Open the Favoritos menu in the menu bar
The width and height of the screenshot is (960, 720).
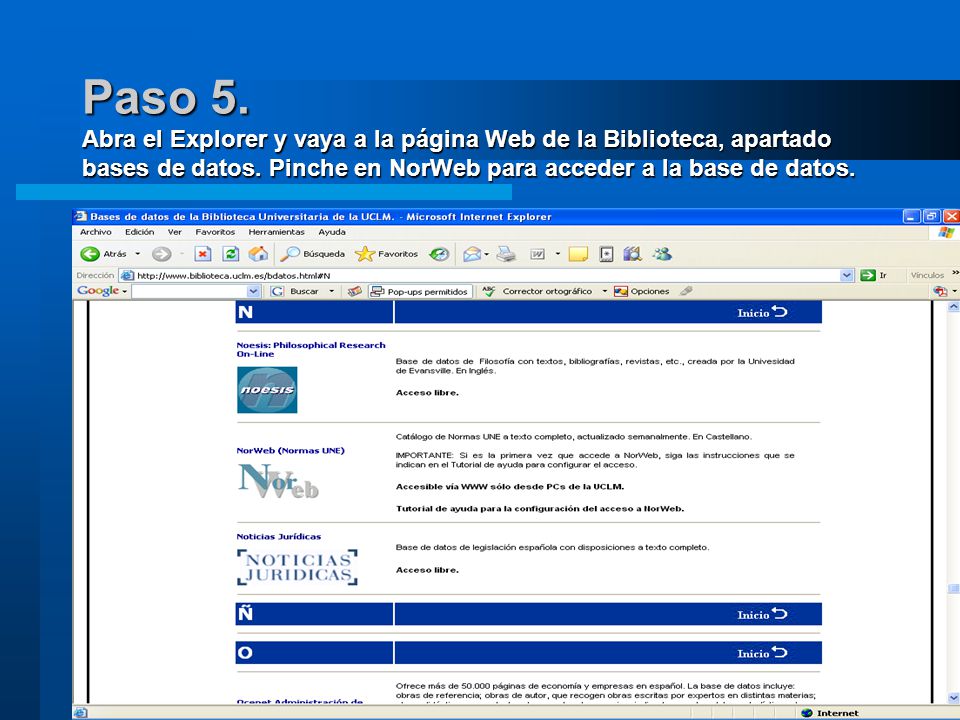215,232
